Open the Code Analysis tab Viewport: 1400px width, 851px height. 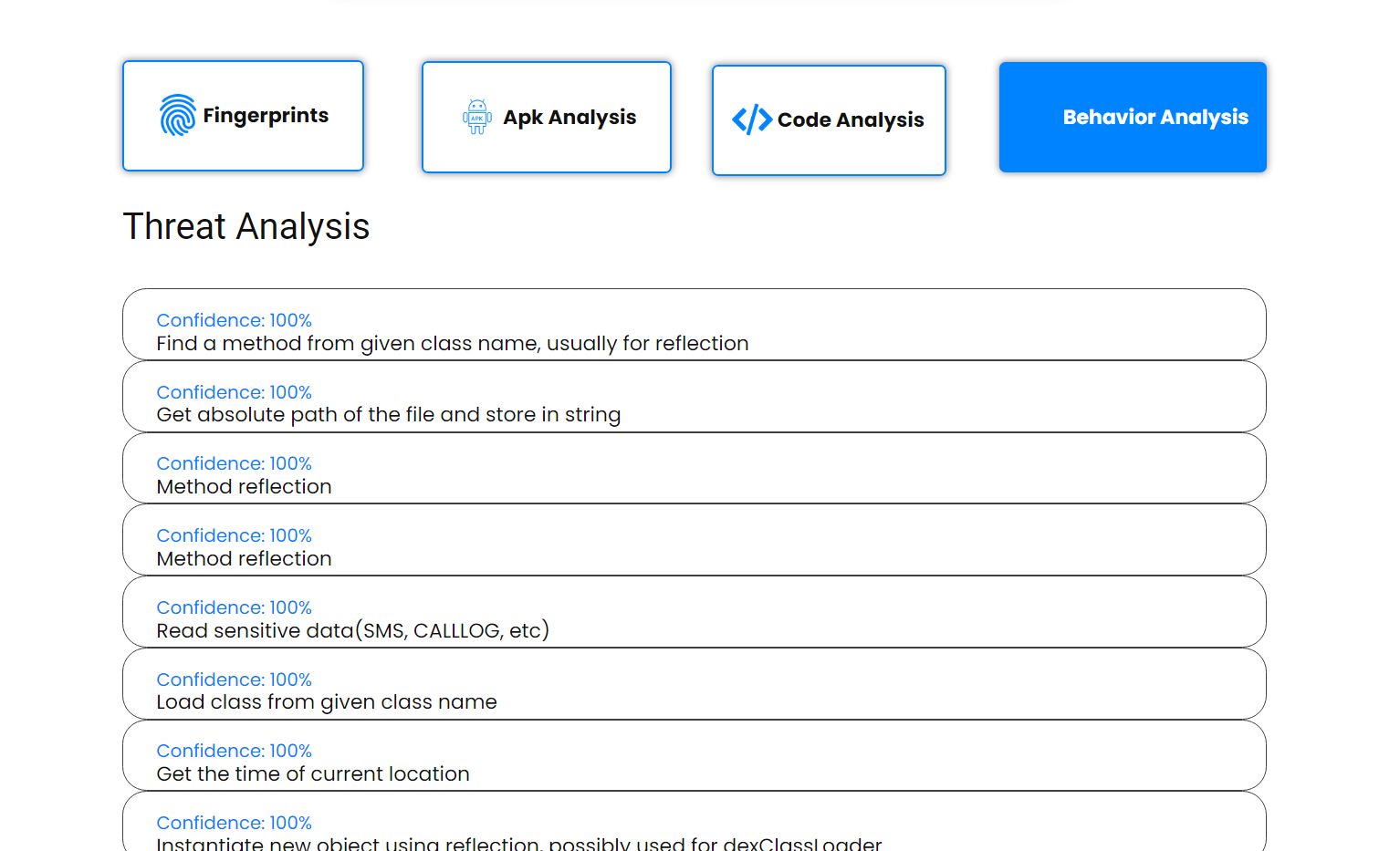(x=829, y=120)
